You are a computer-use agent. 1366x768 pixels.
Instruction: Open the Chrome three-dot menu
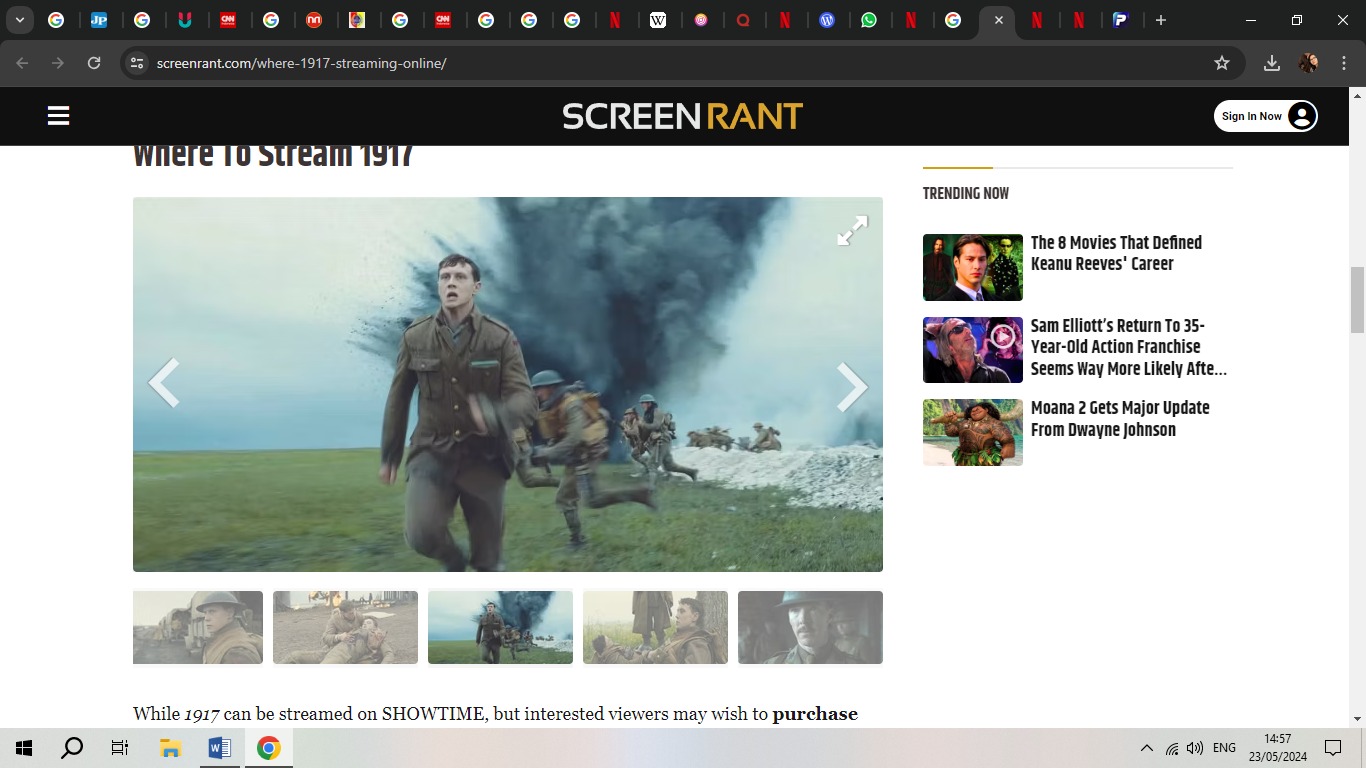(1344, 63)
